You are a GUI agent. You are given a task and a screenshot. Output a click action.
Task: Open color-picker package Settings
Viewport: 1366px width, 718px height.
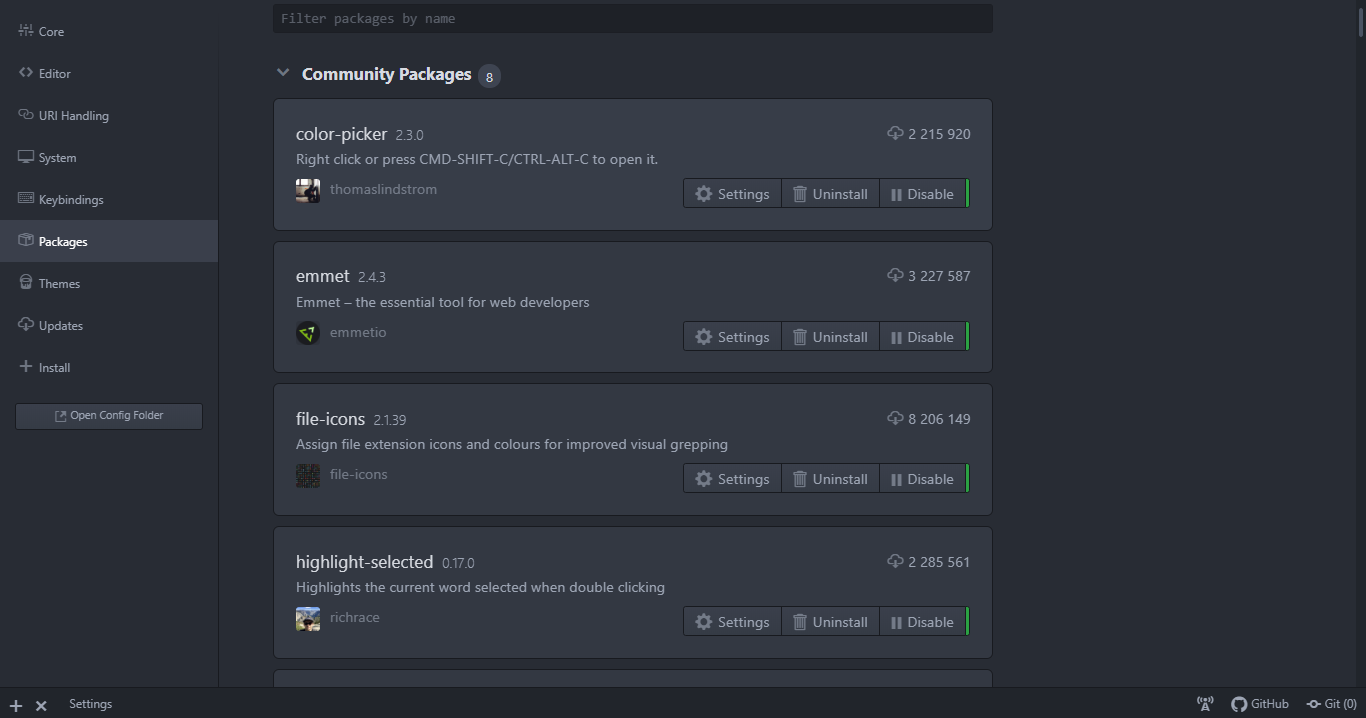tap(732, 194)
